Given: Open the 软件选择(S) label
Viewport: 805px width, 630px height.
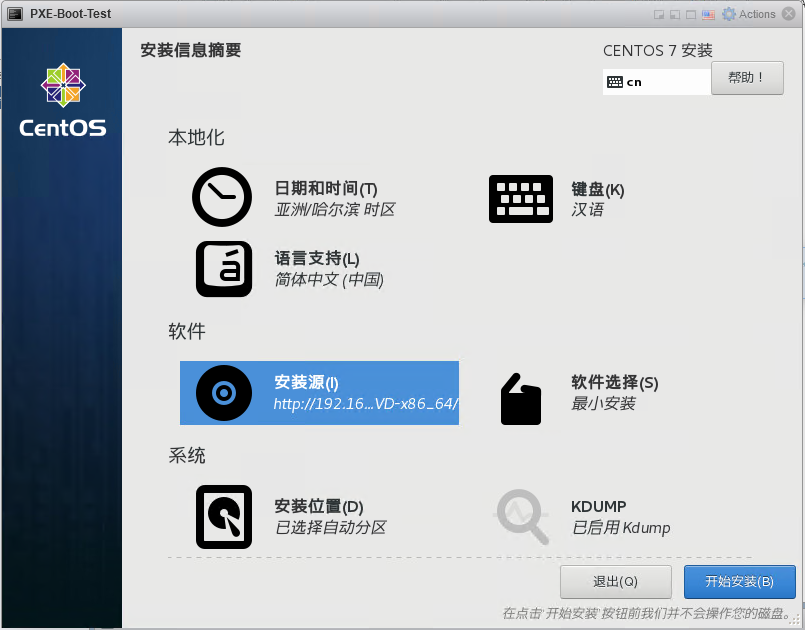Looking at the screenshot, I should click(615, 382).
